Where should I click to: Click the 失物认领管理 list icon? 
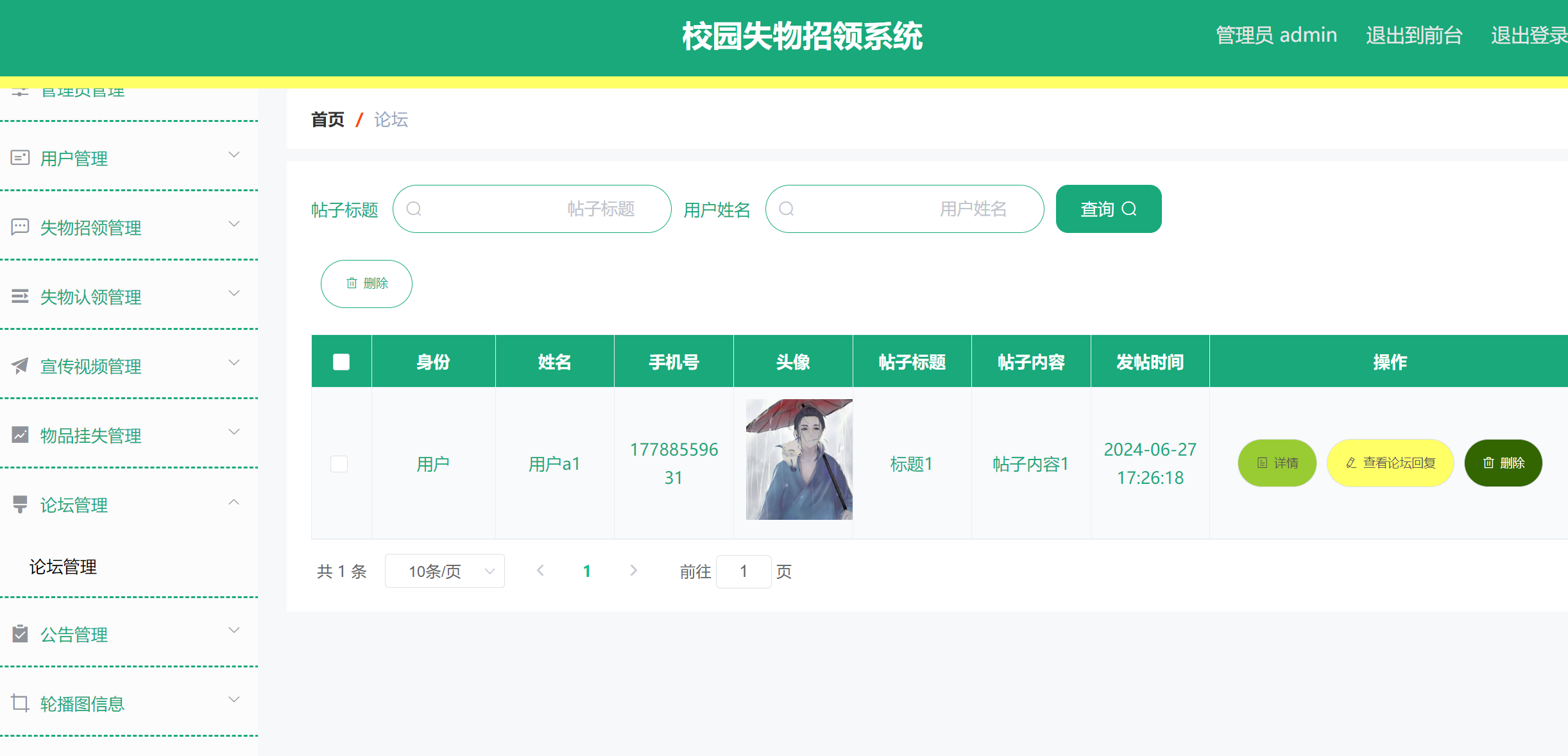click(x=21, y=296)
